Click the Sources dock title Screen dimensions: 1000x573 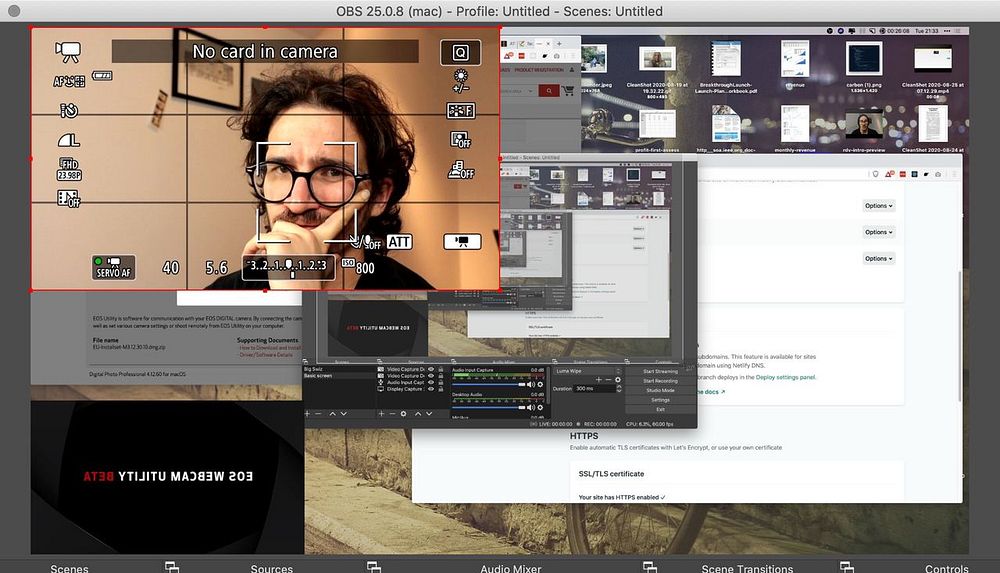click(x=272, y=568)
